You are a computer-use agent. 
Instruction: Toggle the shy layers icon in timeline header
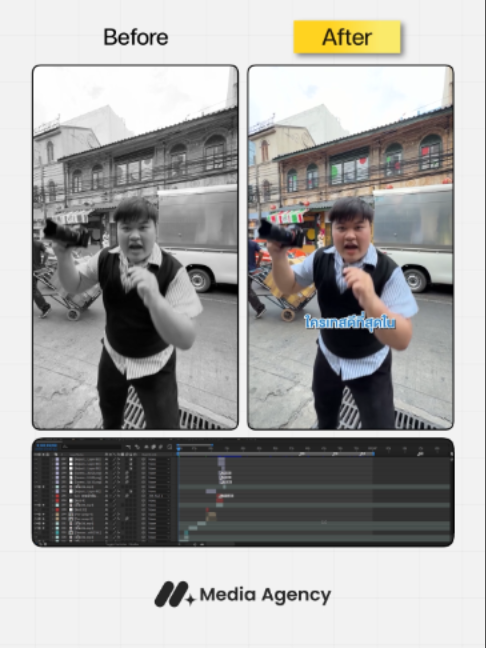146,447
